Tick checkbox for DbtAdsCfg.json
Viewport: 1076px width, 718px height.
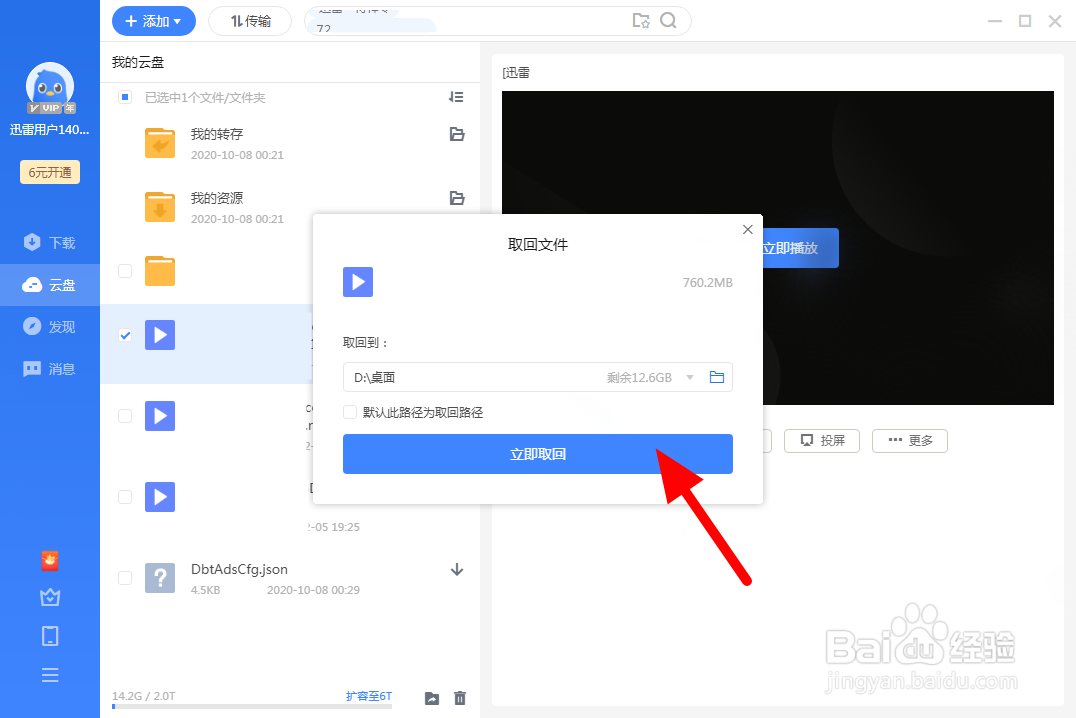(125, 577)
